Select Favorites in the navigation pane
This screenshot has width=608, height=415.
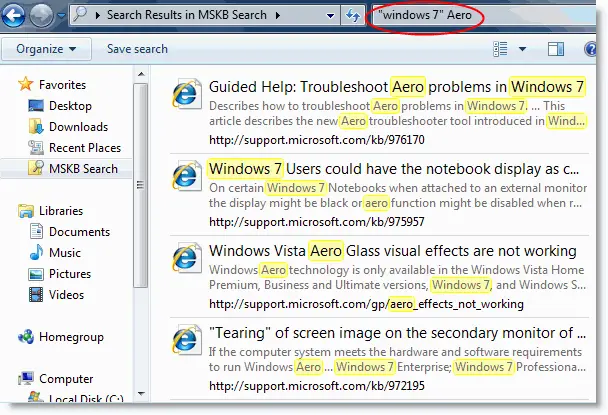62,85
